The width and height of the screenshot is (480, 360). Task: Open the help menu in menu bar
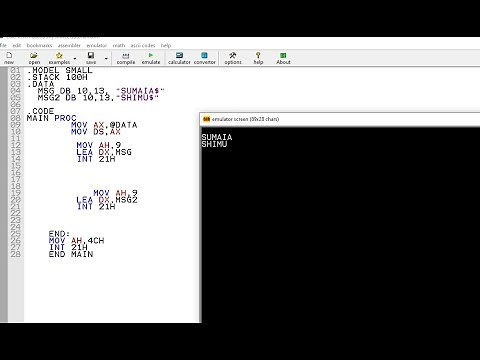[166, 45]
